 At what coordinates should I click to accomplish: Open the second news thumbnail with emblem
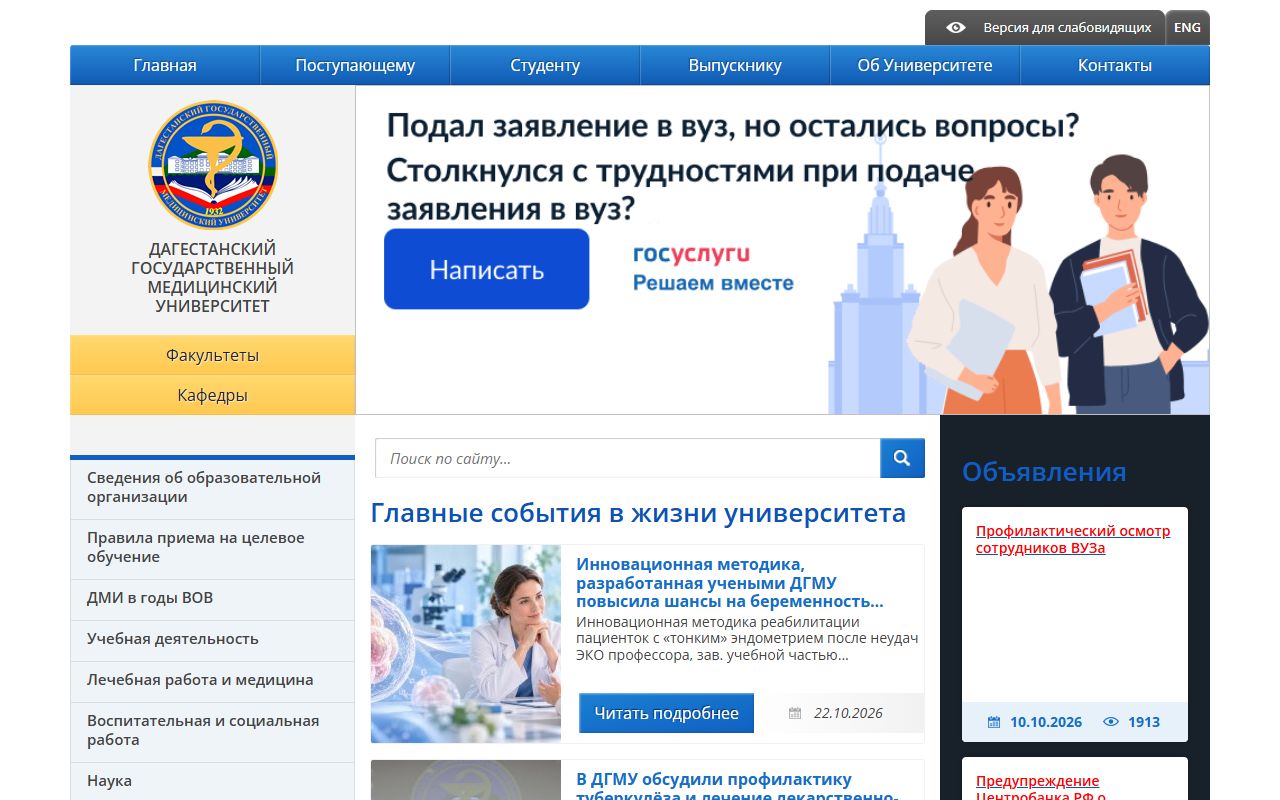tap(466, 780)
